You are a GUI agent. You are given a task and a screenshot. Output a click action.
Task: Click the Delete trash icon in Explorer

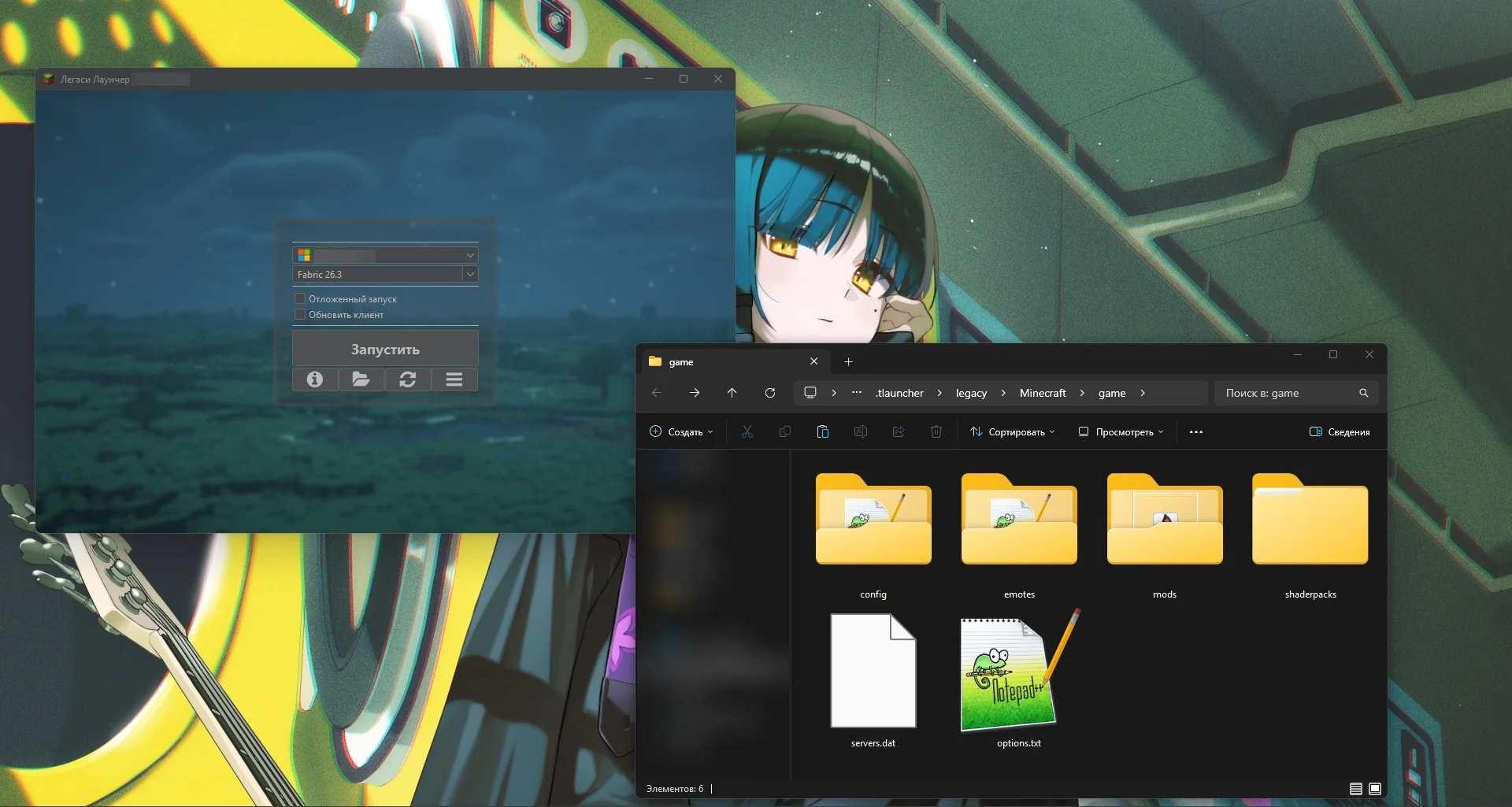point(936,431)
